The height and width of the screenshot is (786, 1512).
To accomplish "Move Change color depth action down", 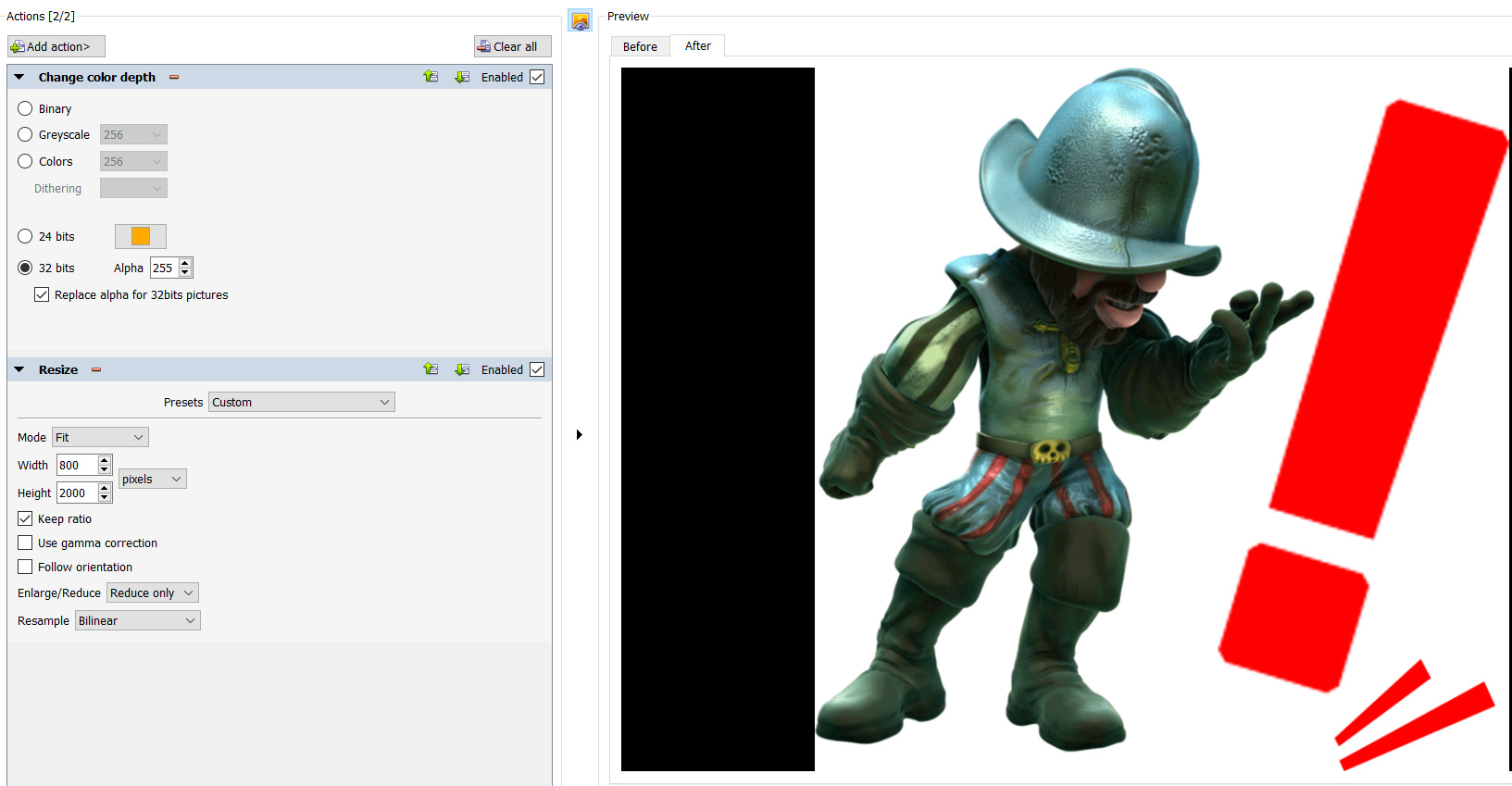I will [462, 77].
